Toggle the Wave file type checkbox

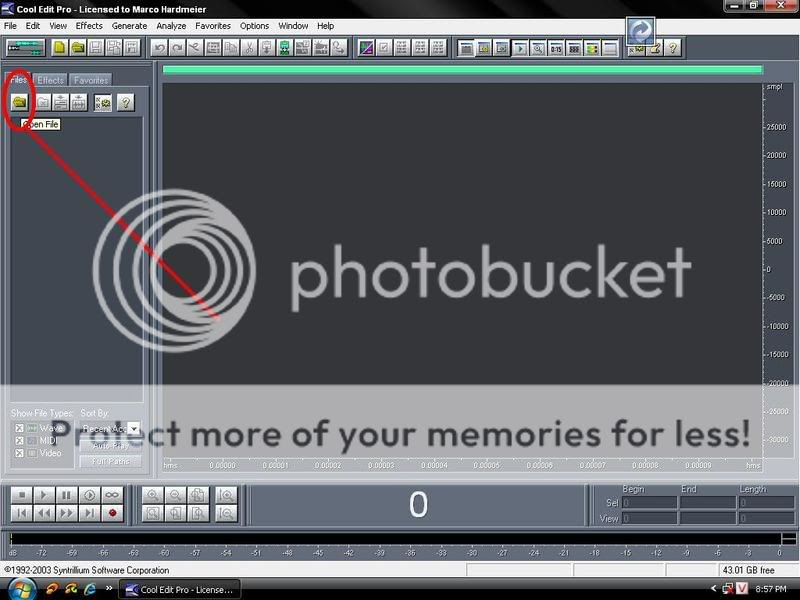click(19, 428)
